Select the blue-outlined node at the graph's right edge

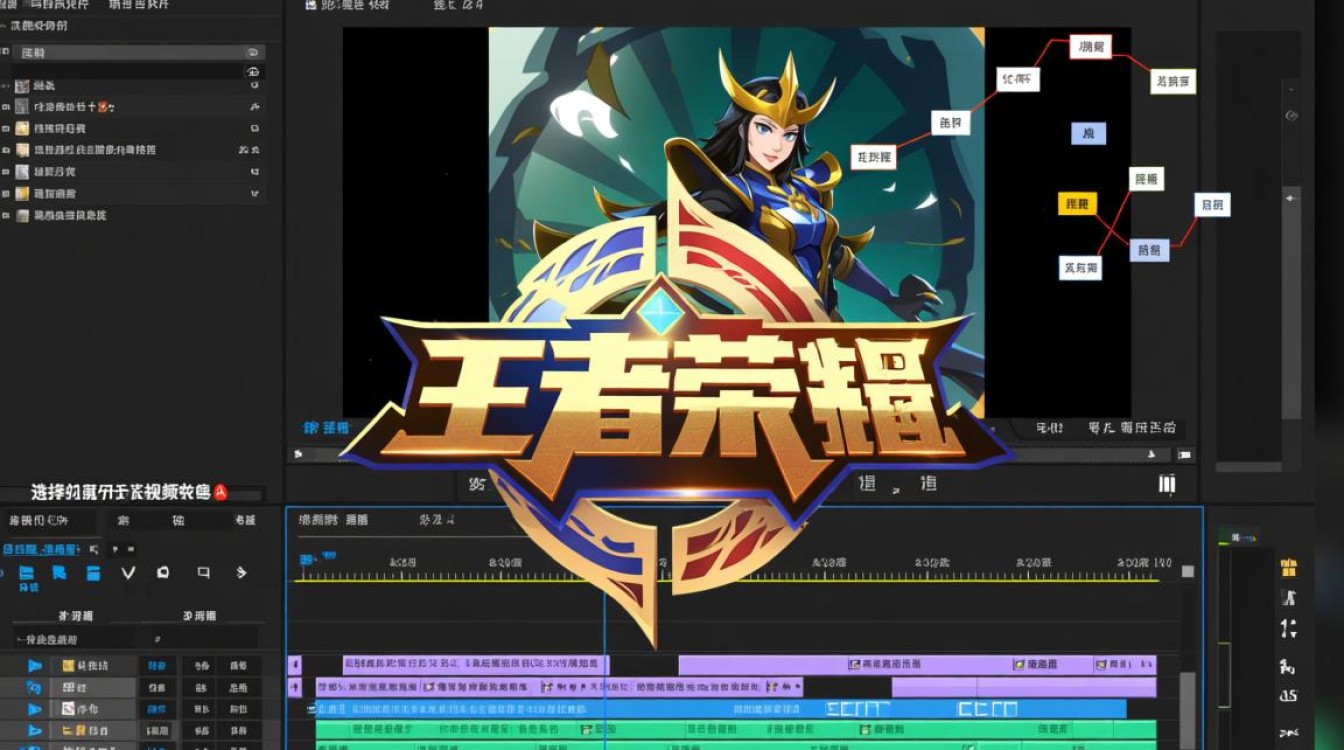click(1213, 205)
